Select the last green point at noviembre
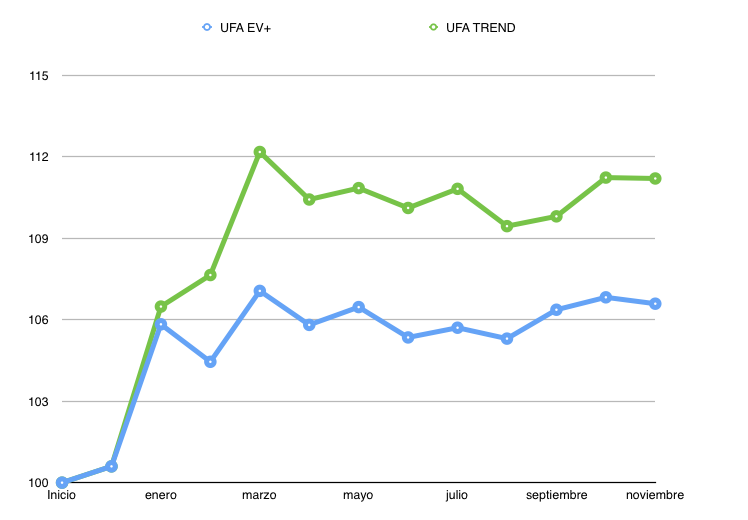 pyautogui.click(x=655, y=178)
